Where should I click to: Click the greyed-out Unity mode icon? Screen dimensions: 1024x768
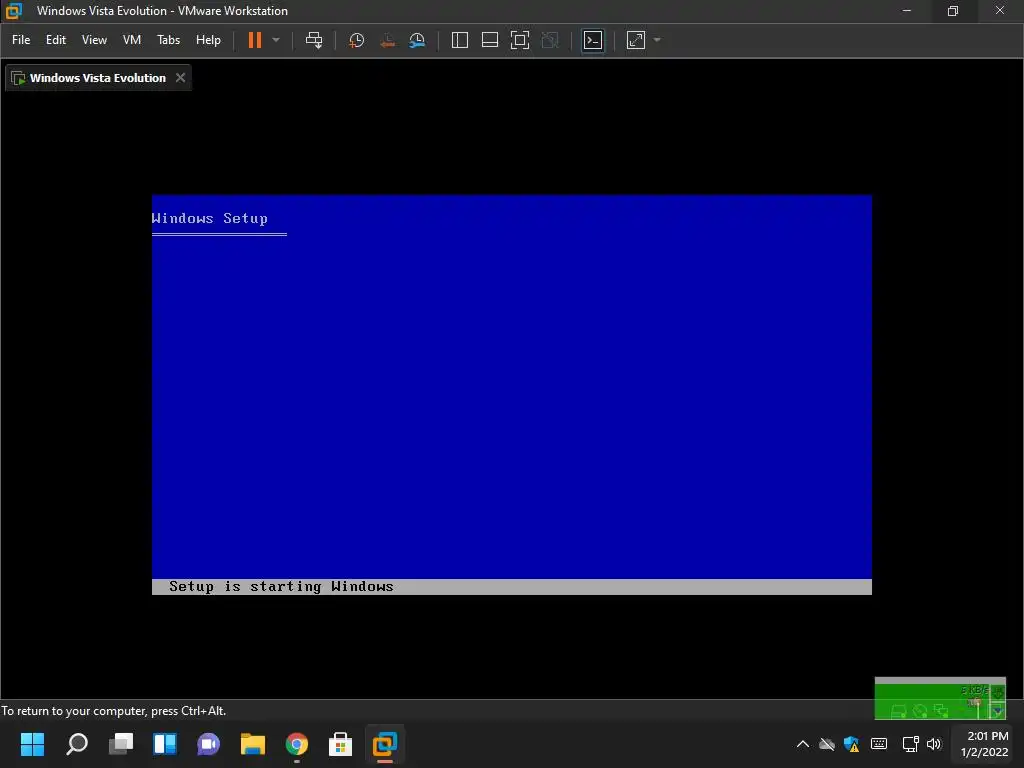[551, 40]
